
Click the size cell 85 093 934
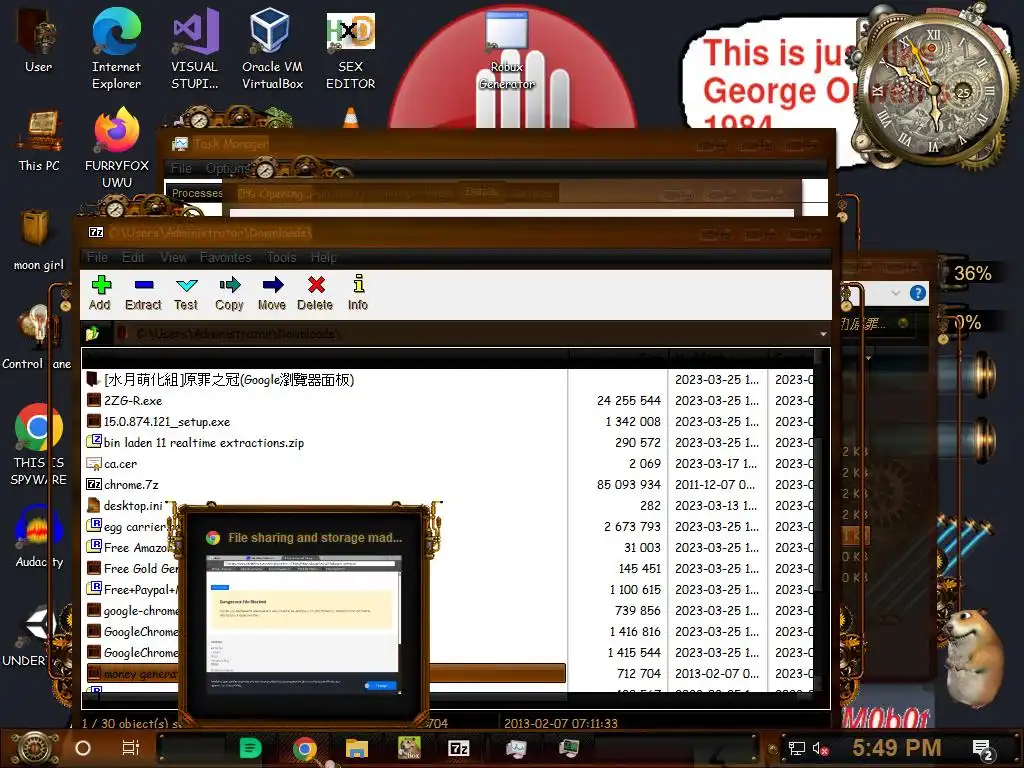tap(628, 485)
